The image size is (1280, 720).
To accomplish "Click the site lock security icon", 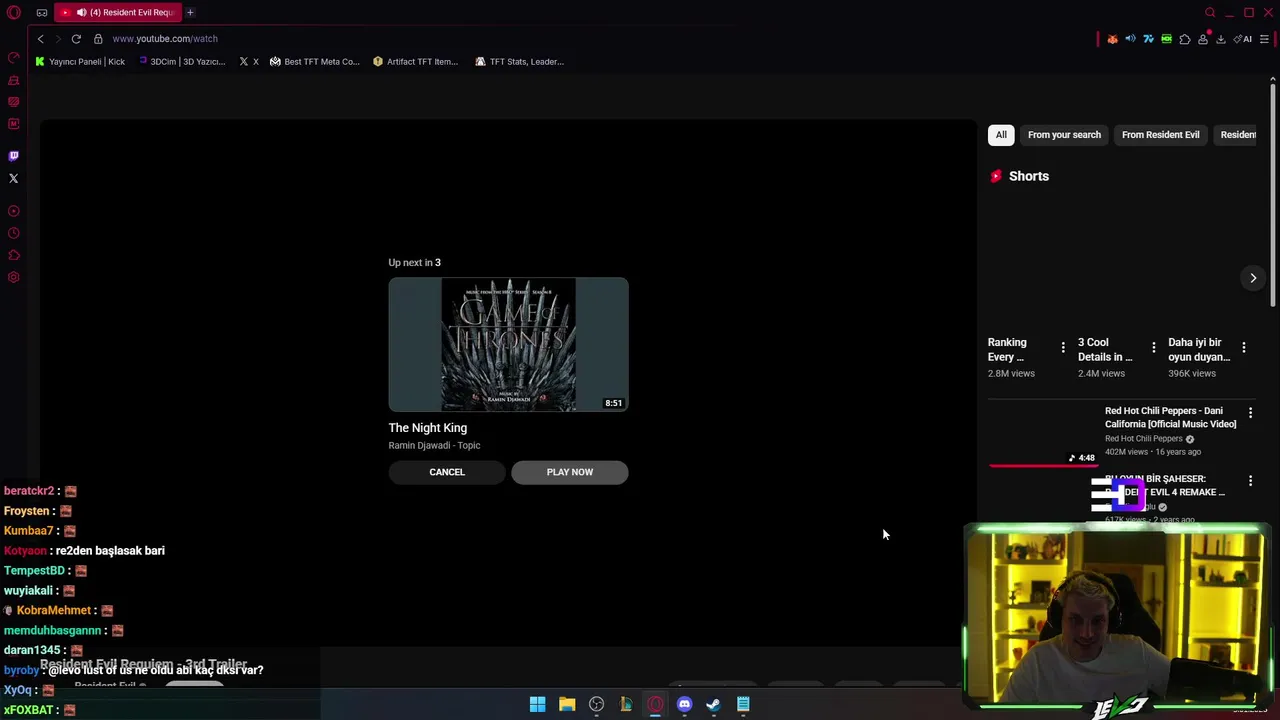I will (98, 38).
